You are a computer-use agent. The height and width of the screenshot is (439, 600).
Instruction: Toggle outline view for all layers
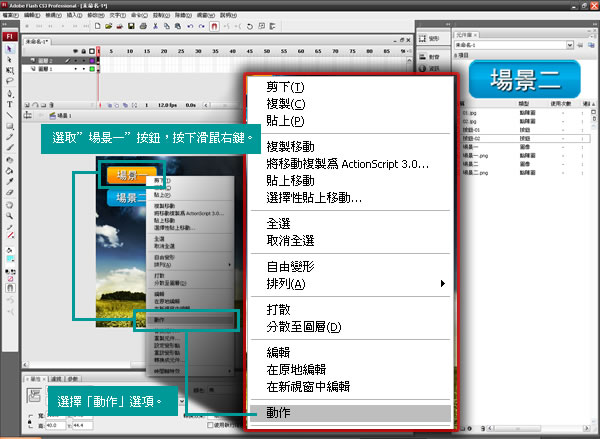pos(92,51)
